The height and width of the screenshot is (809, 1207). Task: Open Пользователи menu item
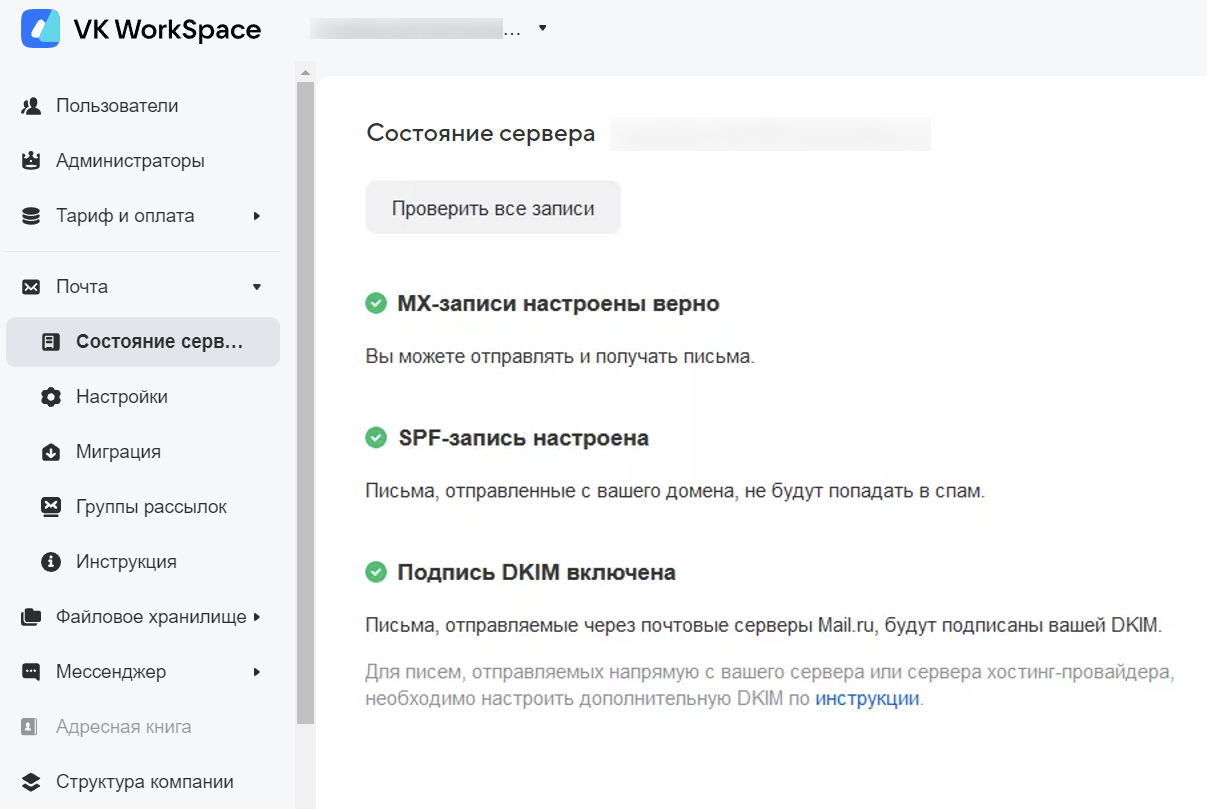click(x=142, y=106)
